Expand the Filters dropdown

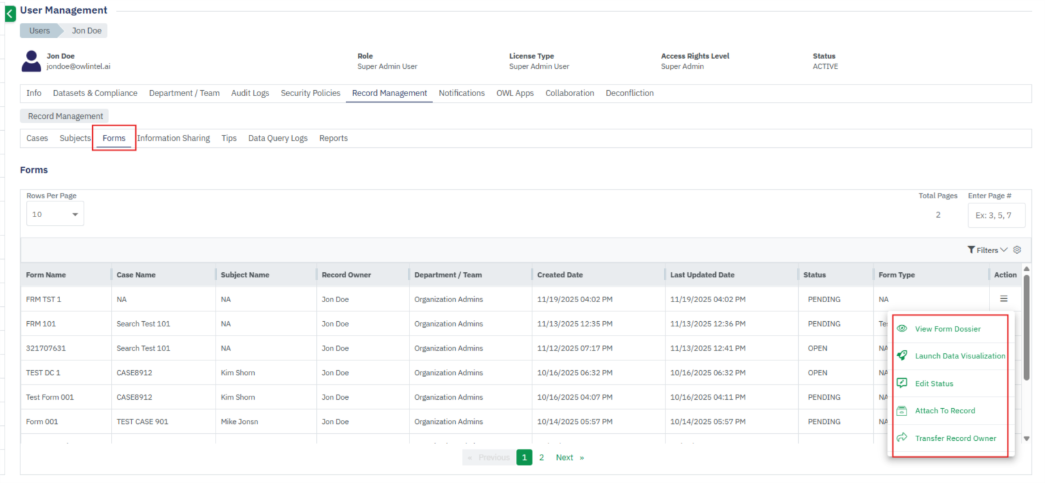click(987, 250)
